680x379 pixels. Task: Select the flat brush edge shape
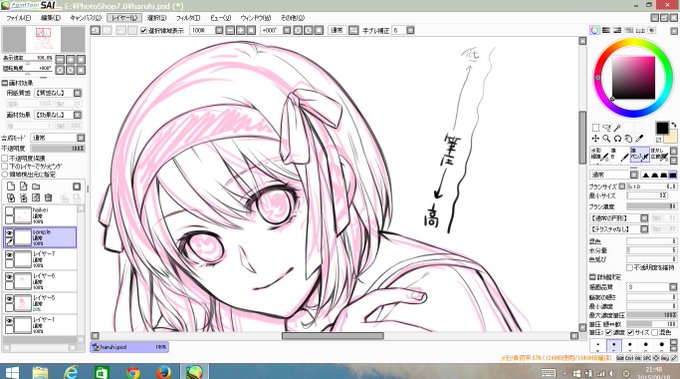coord(673,175)
